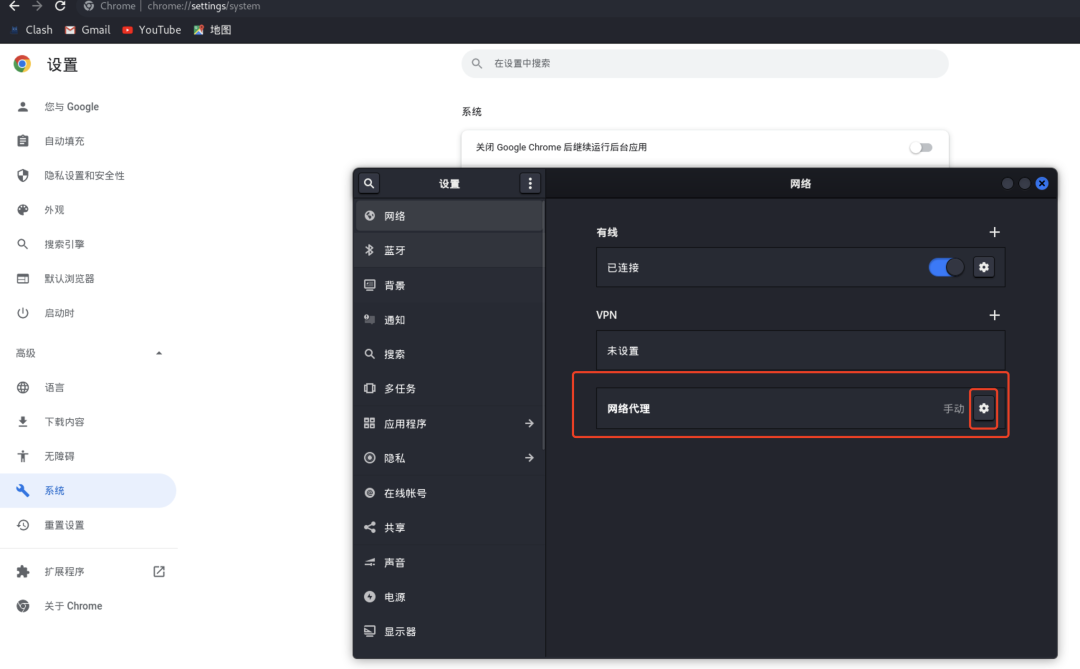
Task: Select 系统 in Chrome settings sidebar
Action: pyautogui.click(x=88, y=491)
